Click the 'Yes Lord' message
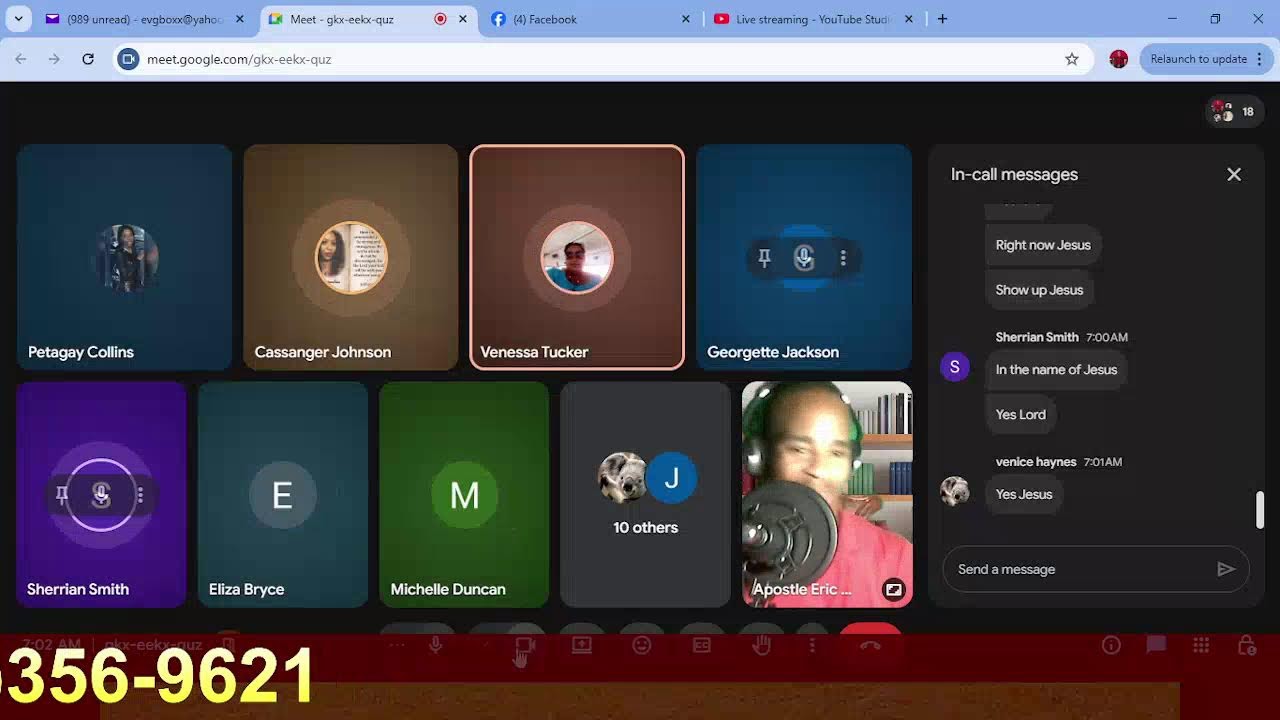The height and width of the screenshot is (720, 1280). 1020,415
